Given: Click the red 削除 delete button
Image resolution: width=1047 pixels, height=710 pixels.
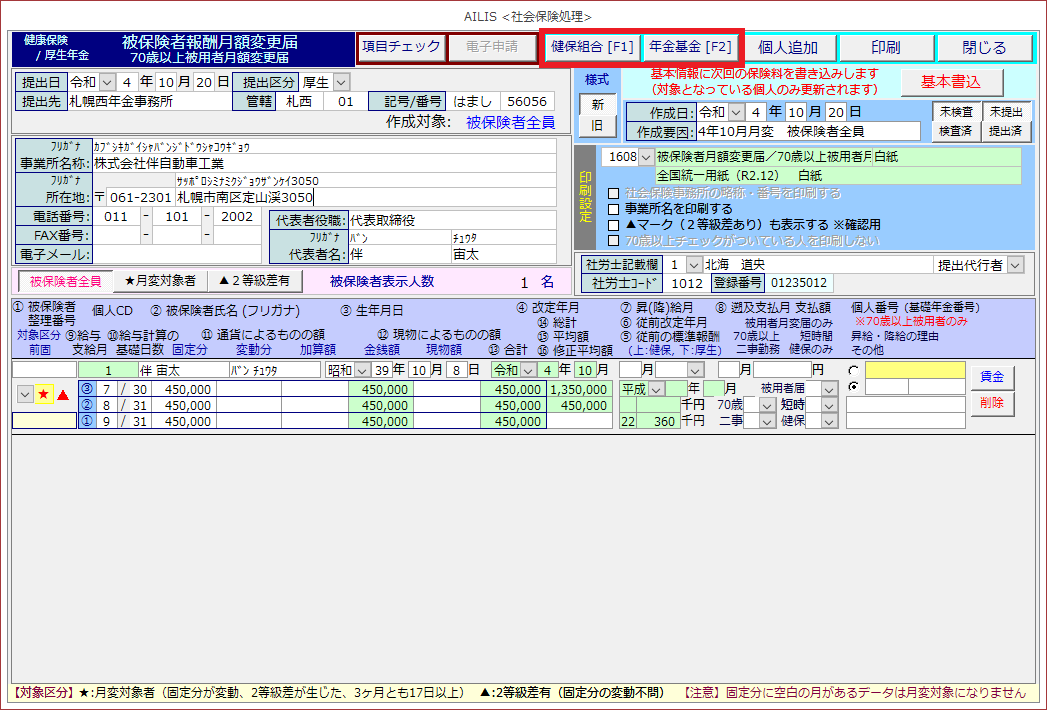Looking at the screenshot, I should [991, 403].
